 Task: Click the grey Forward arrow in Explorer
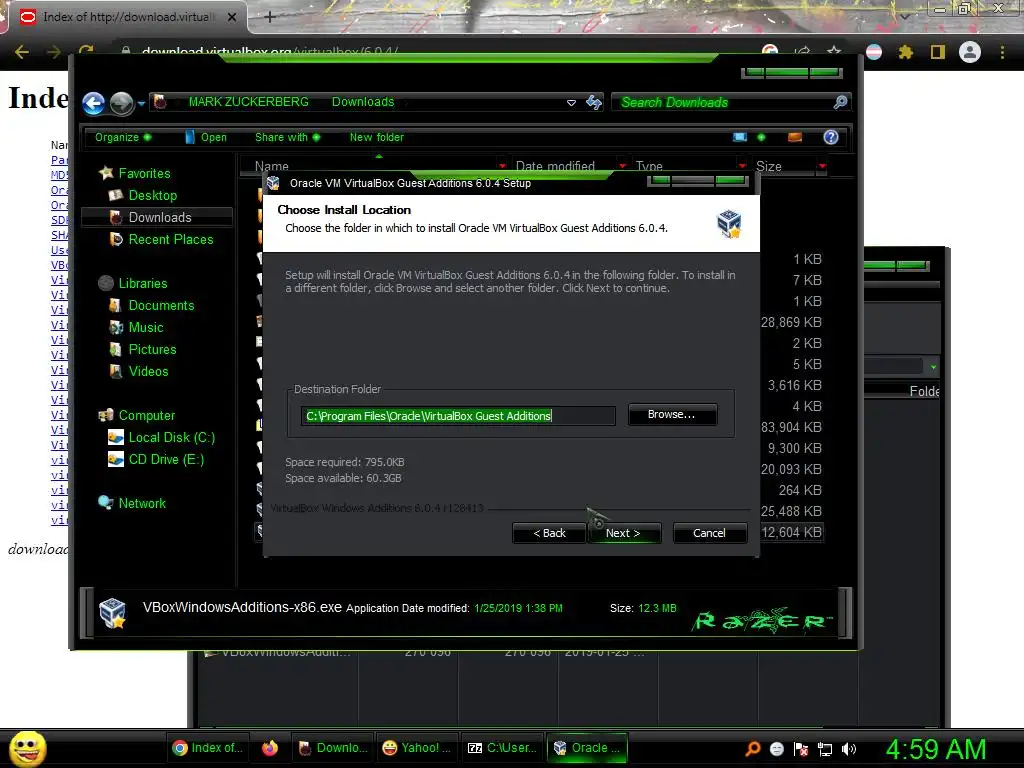click(121, 103)
